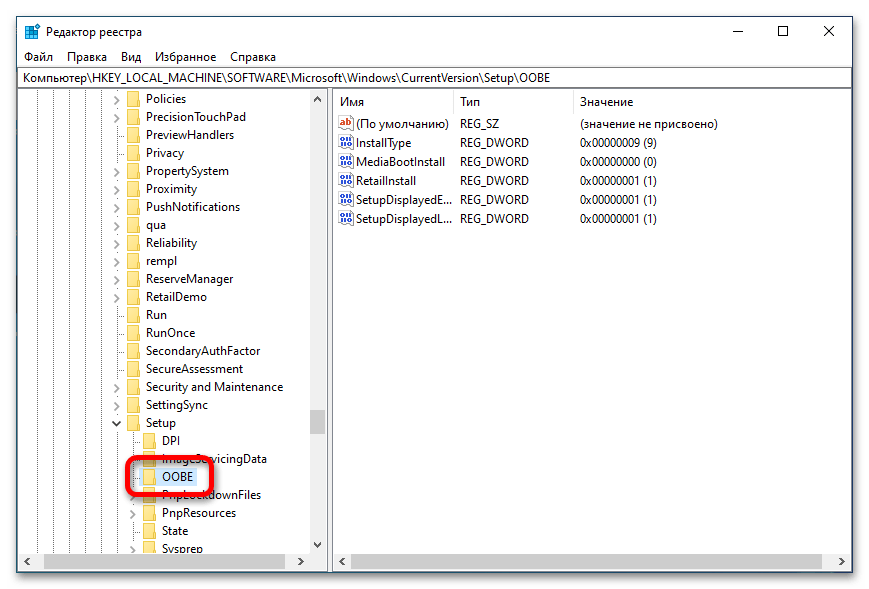The width and height of the screenshot is (869, 589).
Task: Click the DWORD icon of SetupDisplayedL...
Action: (346, 218)
